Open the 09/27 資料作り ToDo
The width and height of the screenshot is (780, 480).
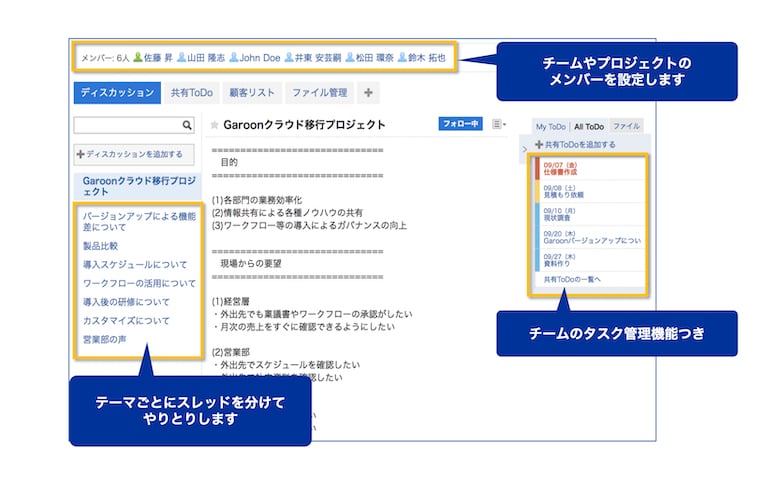[590, 260]
